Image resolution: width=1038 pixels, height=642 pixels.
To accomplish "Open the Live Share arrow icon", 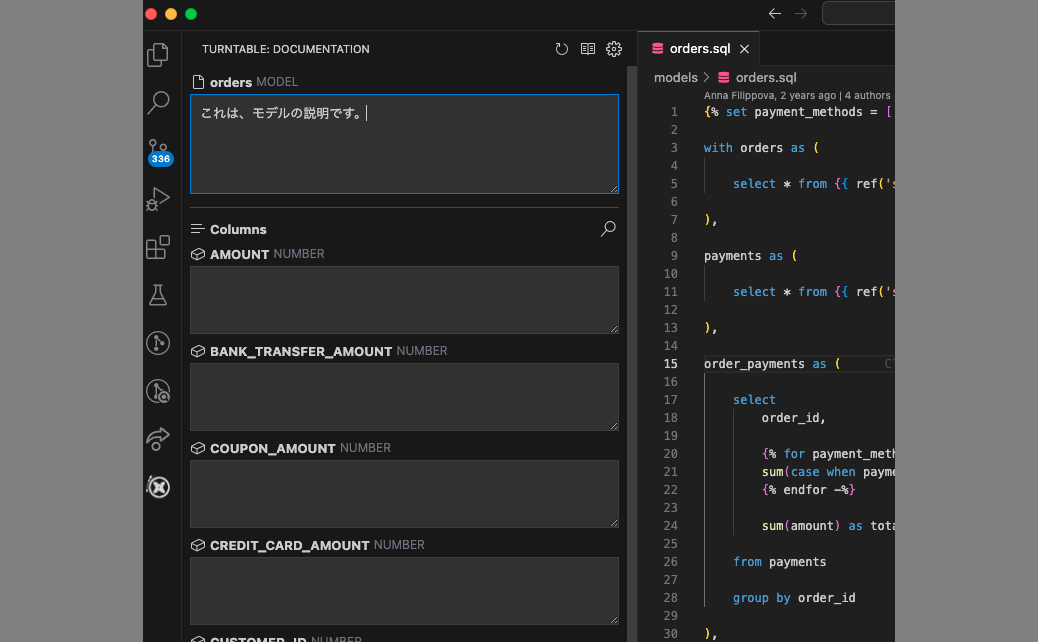I will click(158, 439).
